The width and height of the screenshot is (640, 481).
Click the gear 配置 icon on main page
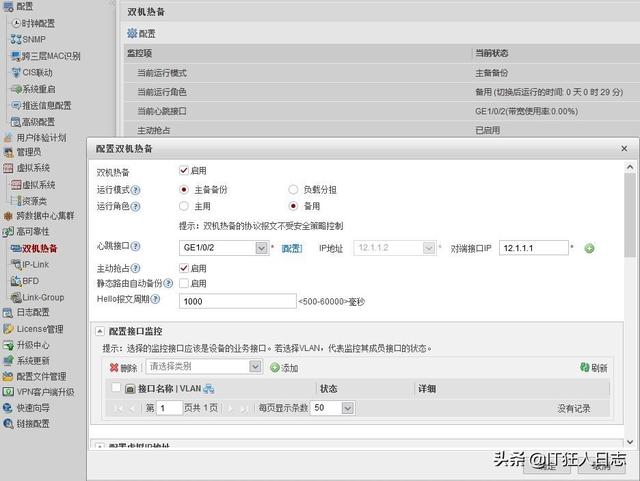pyautogui.click(x=132, y=33)
